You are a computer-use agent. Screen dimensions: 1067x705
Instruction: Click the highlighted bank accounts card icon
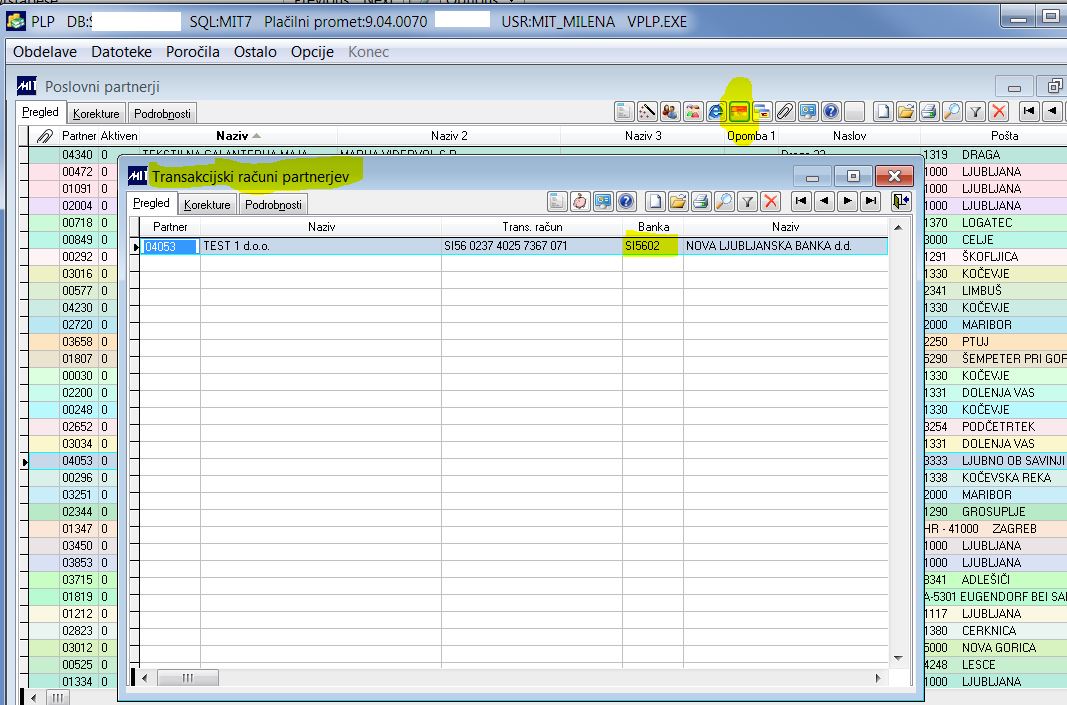pos(738,112)
